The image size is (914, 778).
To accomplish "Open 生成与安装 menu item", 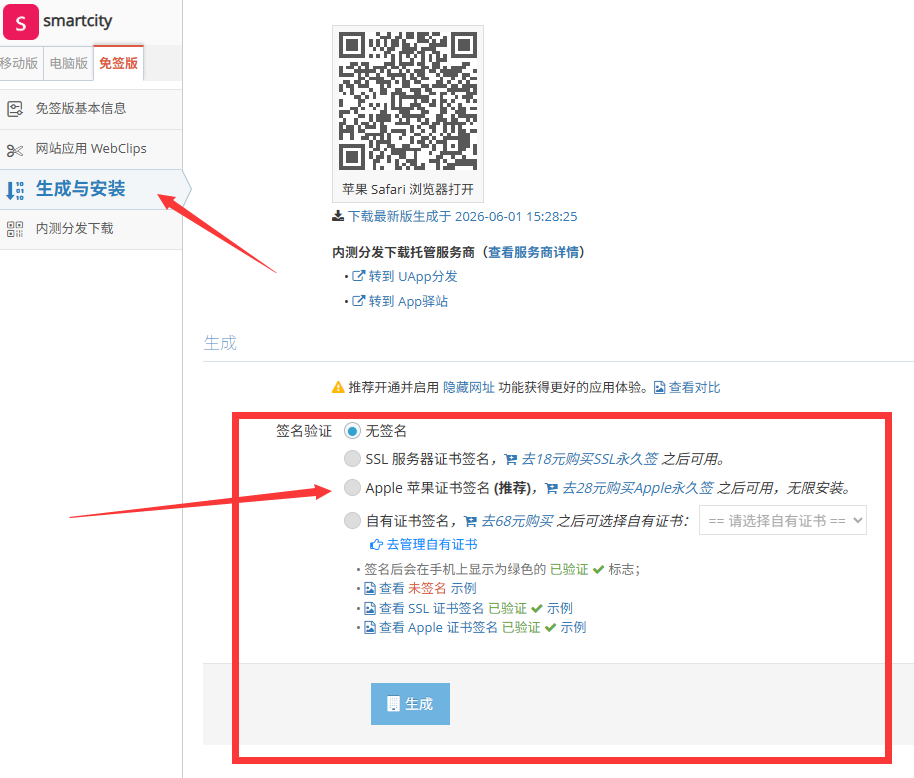I will 91,189.
